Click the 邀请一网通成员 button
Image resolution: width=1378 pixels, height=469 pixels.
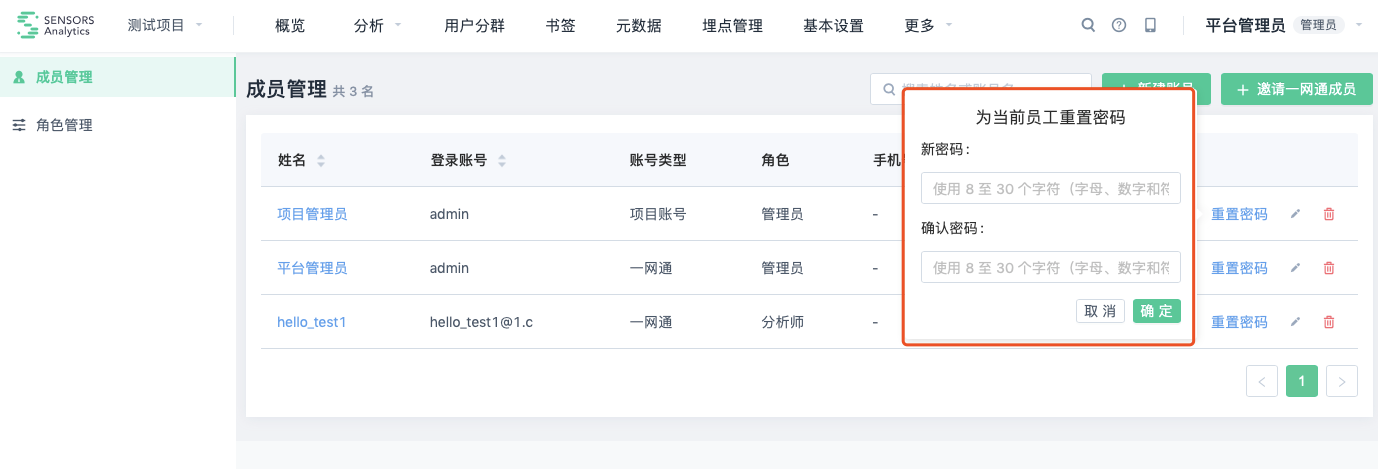pos(1297,89)
